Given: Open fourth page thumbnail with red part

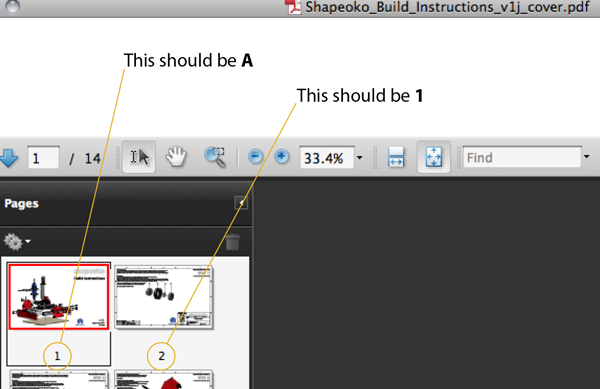Looking at the screenshot, I should click(164, 379).
